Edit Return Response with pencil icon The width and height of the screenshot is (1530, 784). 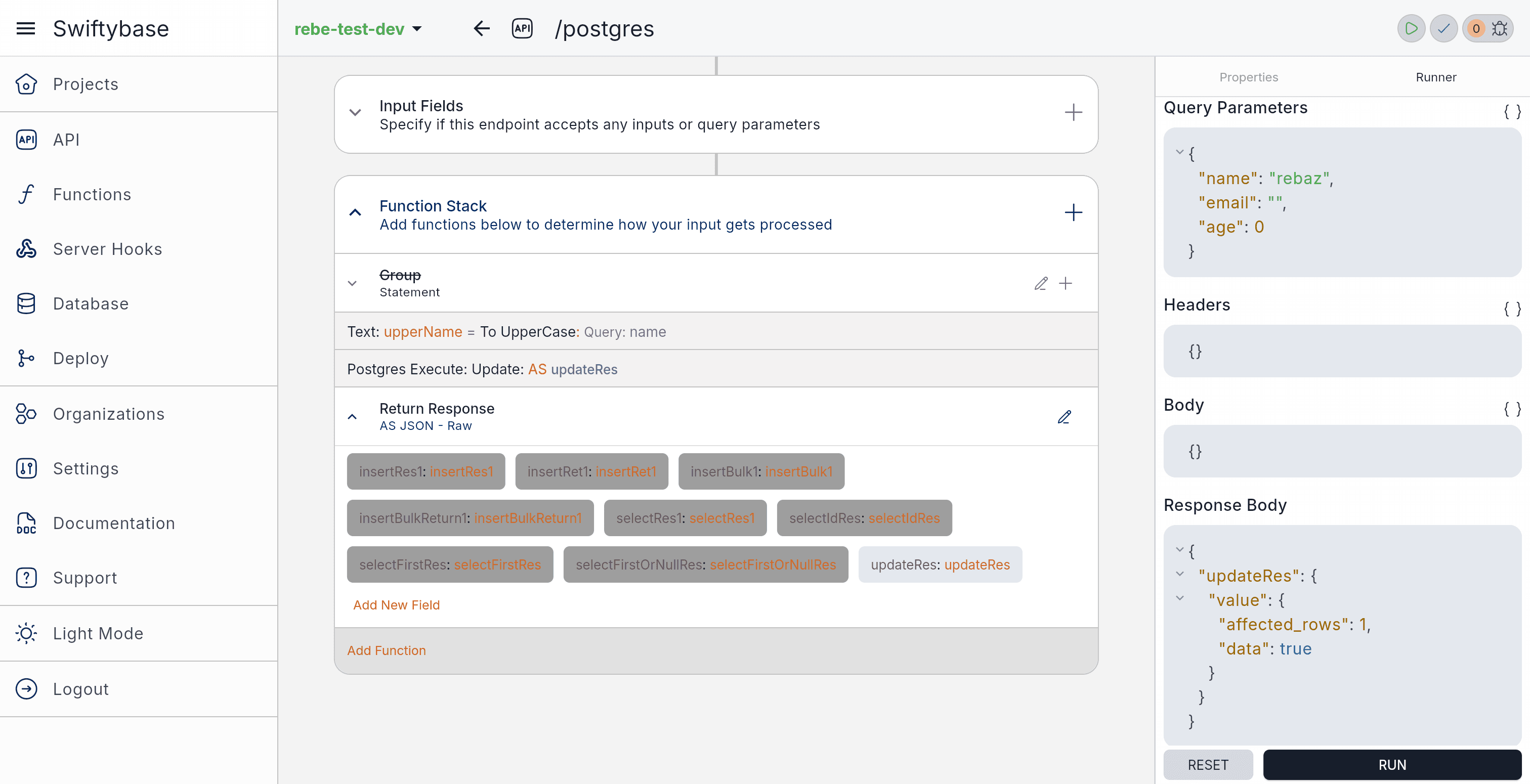1065,417
